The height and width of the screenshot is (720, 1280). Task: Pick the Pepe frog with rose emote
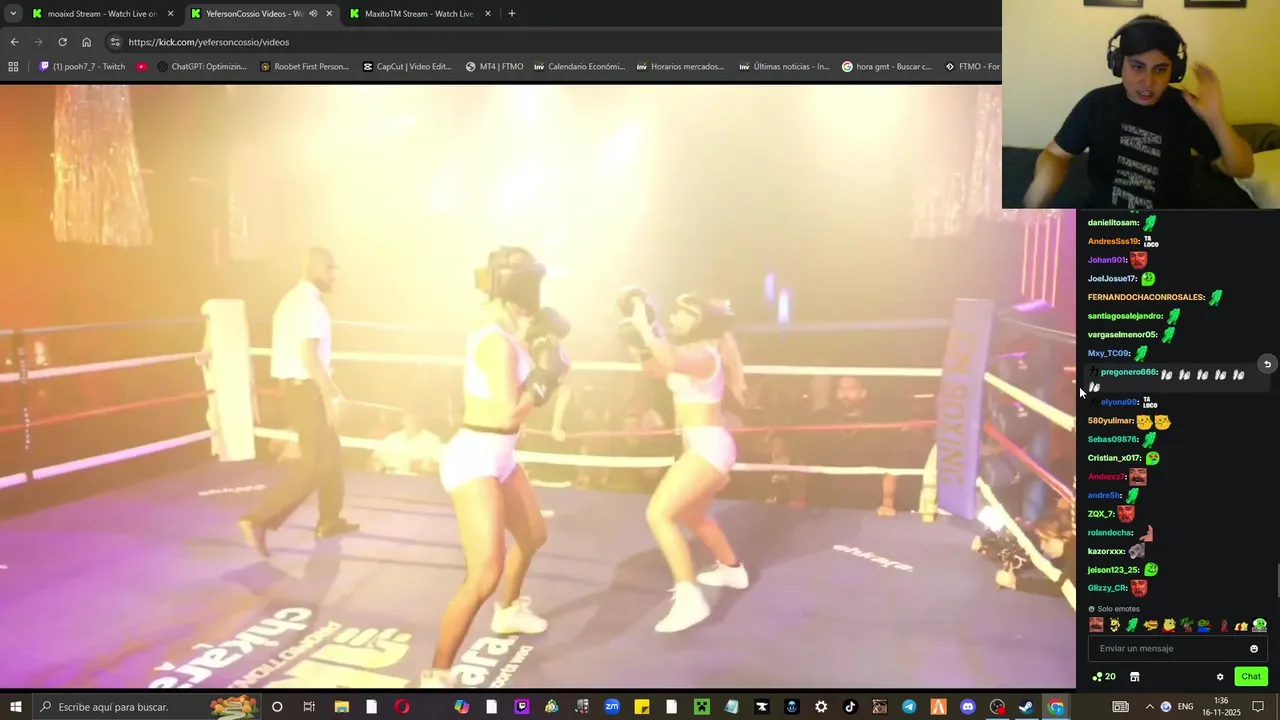pyautogui.click(x=1204, y=626)
